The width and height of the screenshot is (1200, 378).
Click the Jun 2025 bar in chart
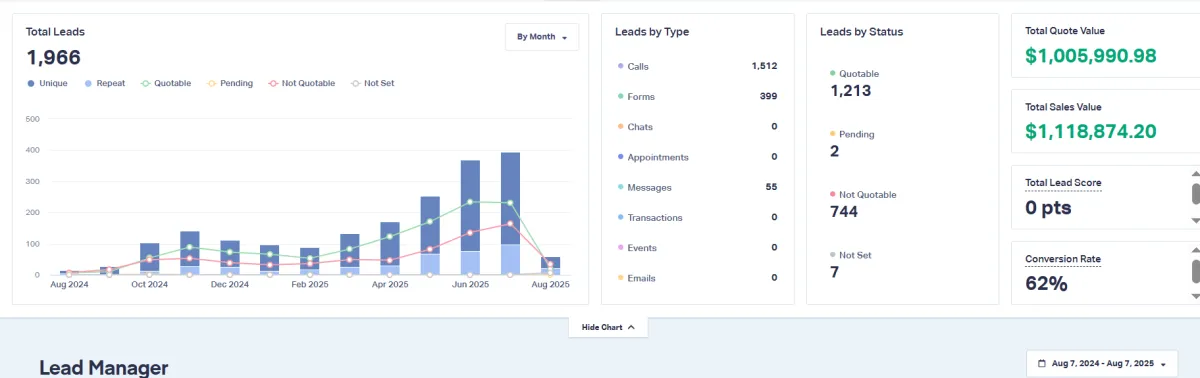coord(470,217)
